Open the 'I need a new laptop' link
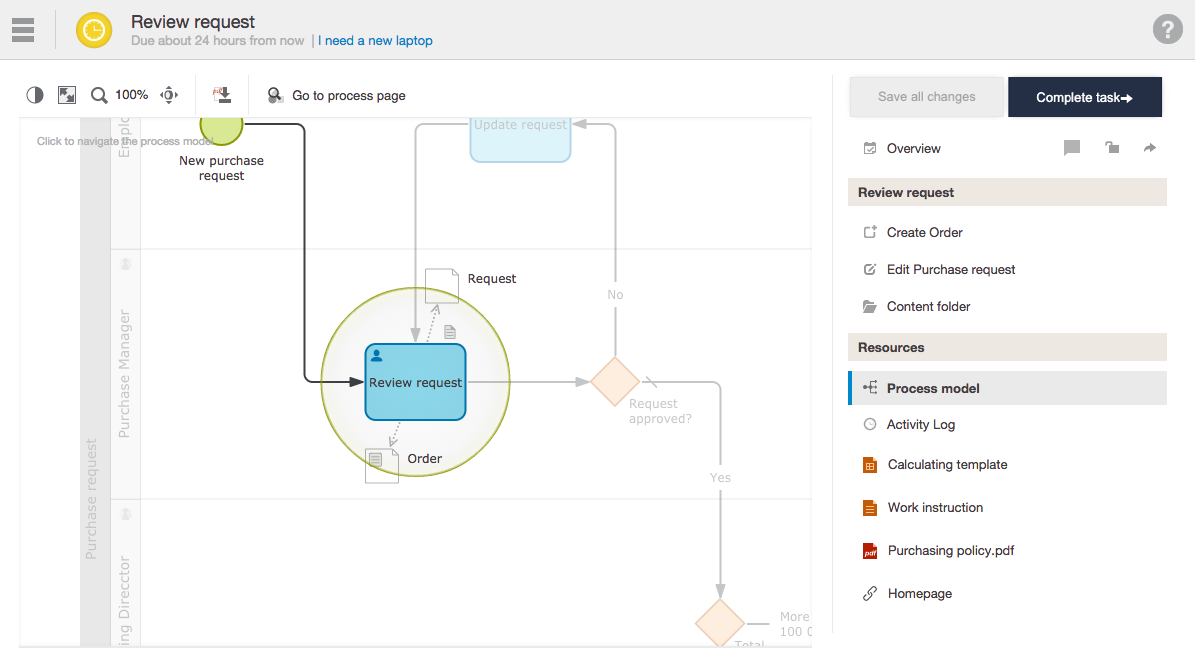This screenshot has height=657, width=1195. [375, 41]
